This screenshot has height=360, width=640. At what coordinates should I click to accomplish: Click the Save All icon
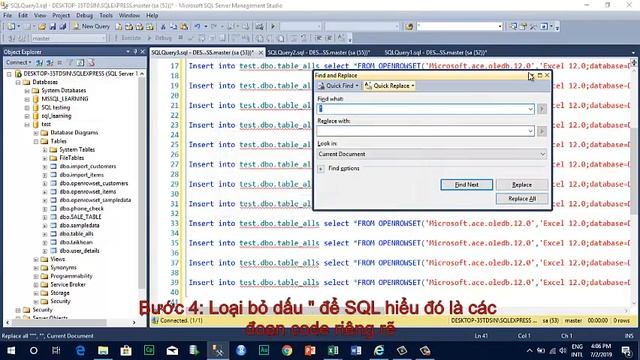(63, 27)
